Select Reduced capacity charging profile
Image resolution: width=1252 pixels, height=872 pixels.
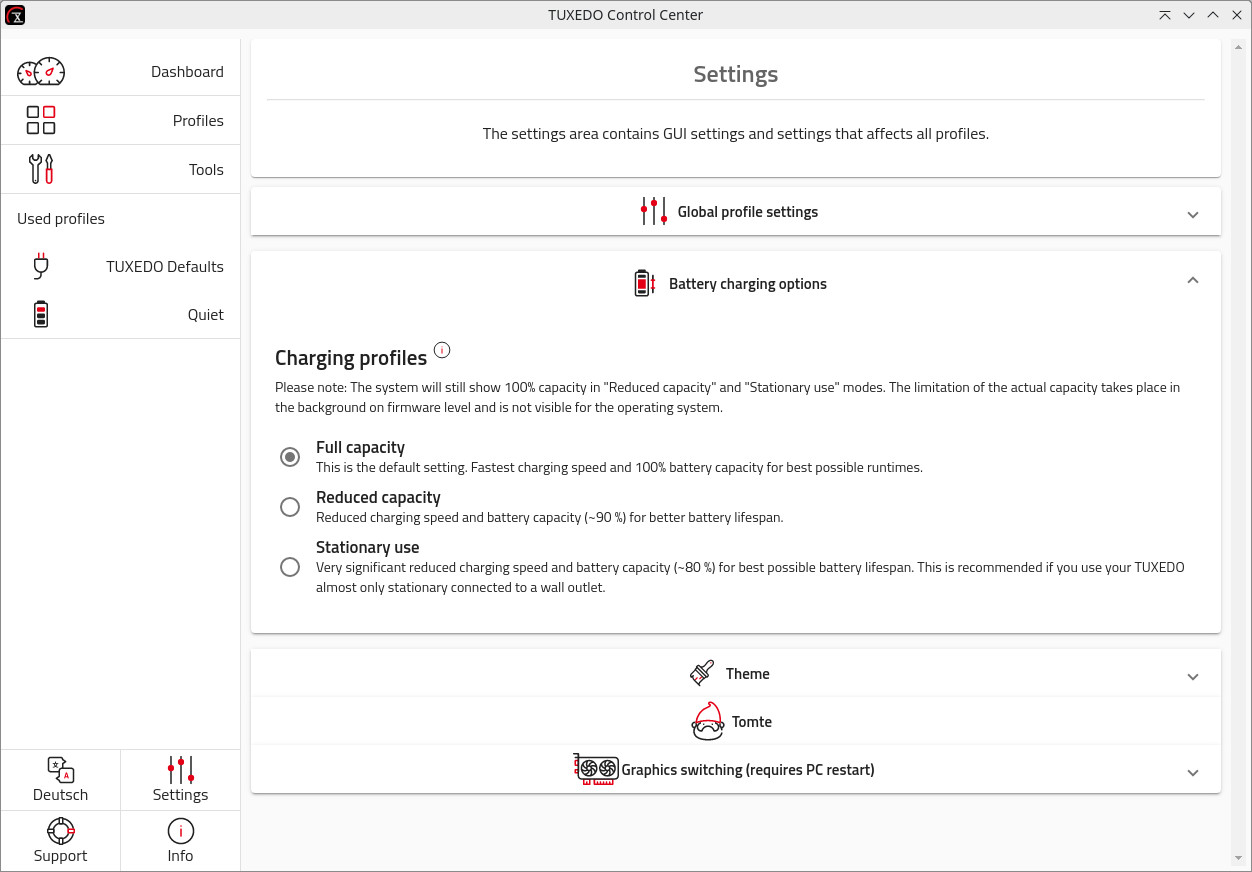[290, 507]
